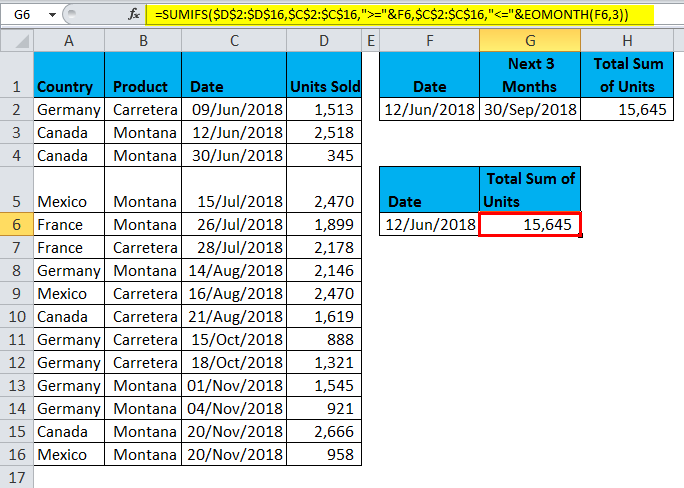
Task: Select the 15/Oct/2018 date cell
Action: coord(234,339)
